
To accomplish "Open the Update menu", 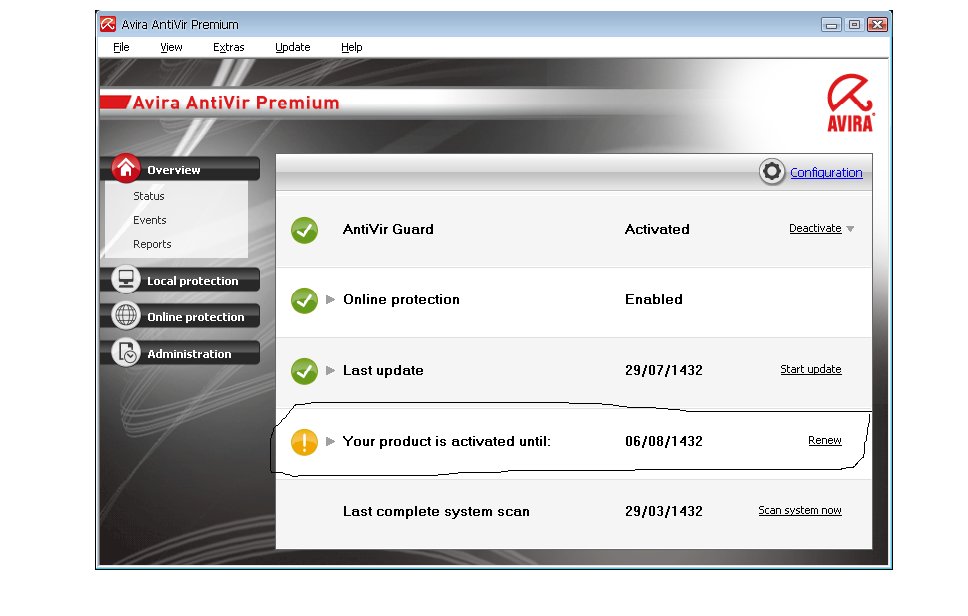I will pos(293,47).
